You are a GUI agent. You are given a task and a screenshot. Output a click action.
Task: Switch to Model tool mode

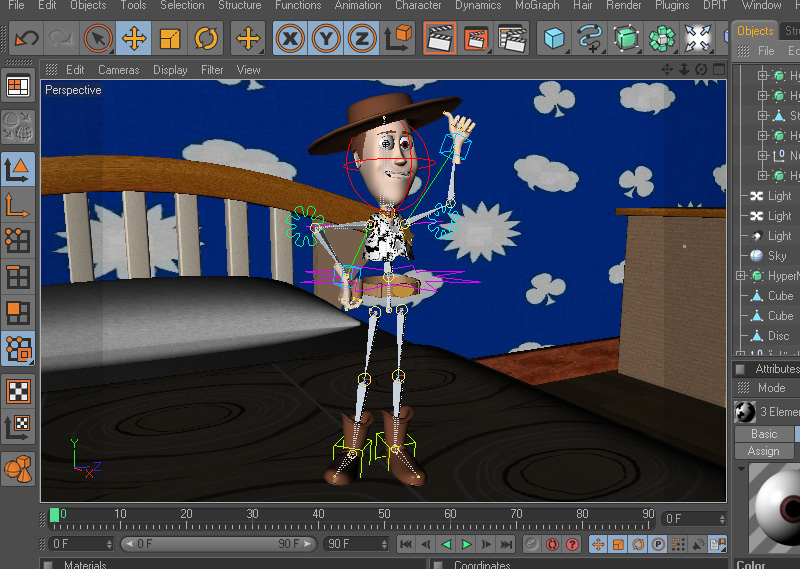click(x=18, y=169)
